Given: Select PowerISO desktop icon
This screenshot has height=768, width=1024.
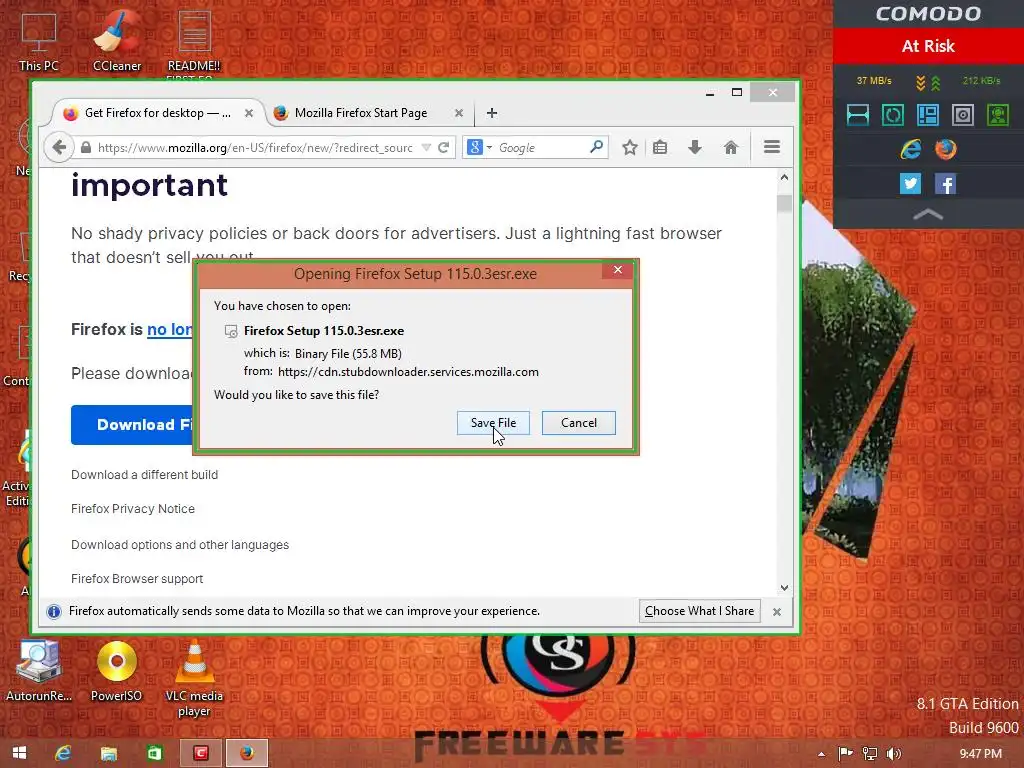Looking at the screenshot, I should coord(116,671).
